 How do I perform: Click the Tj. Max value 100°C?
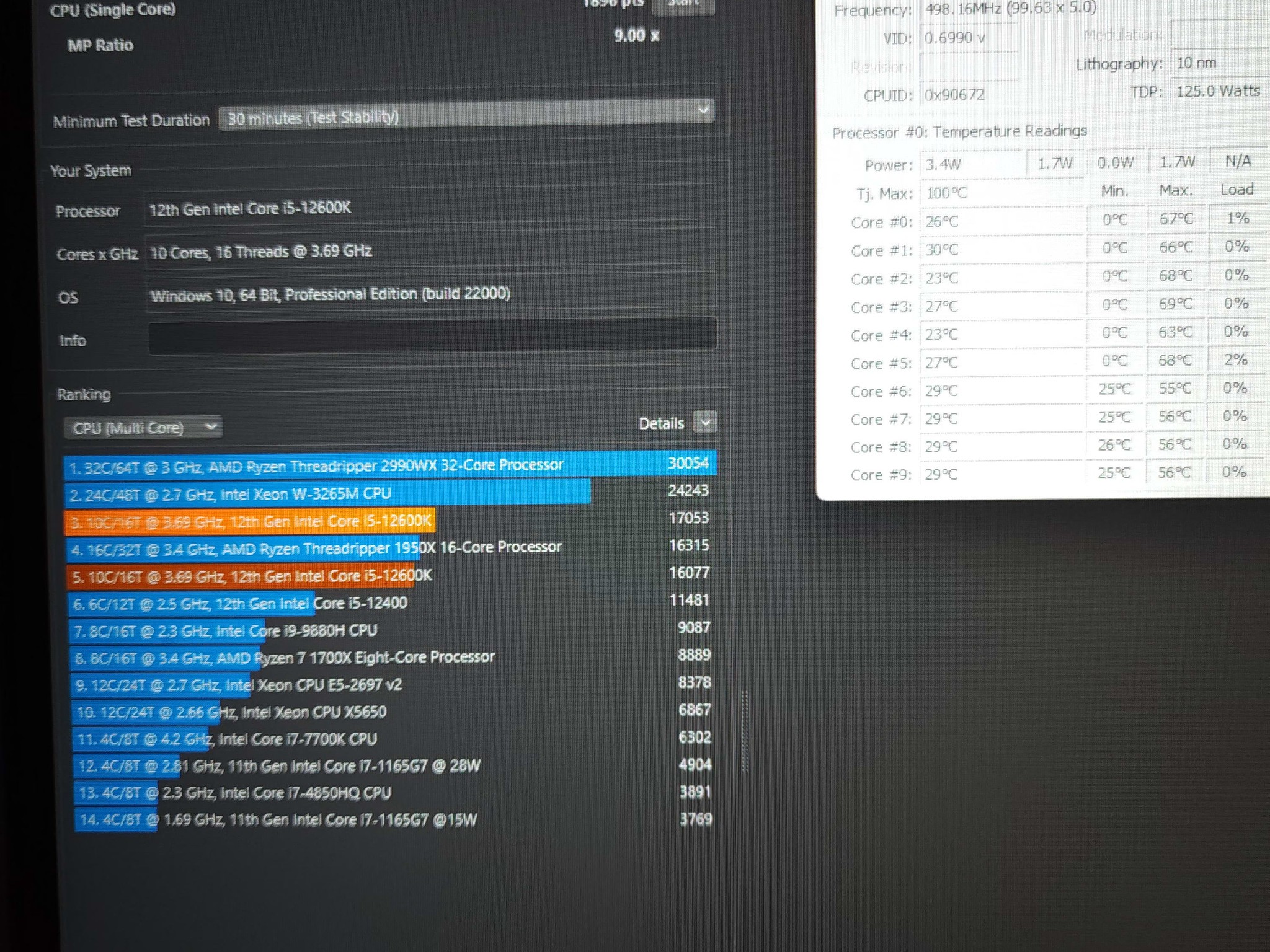[946, 193]
